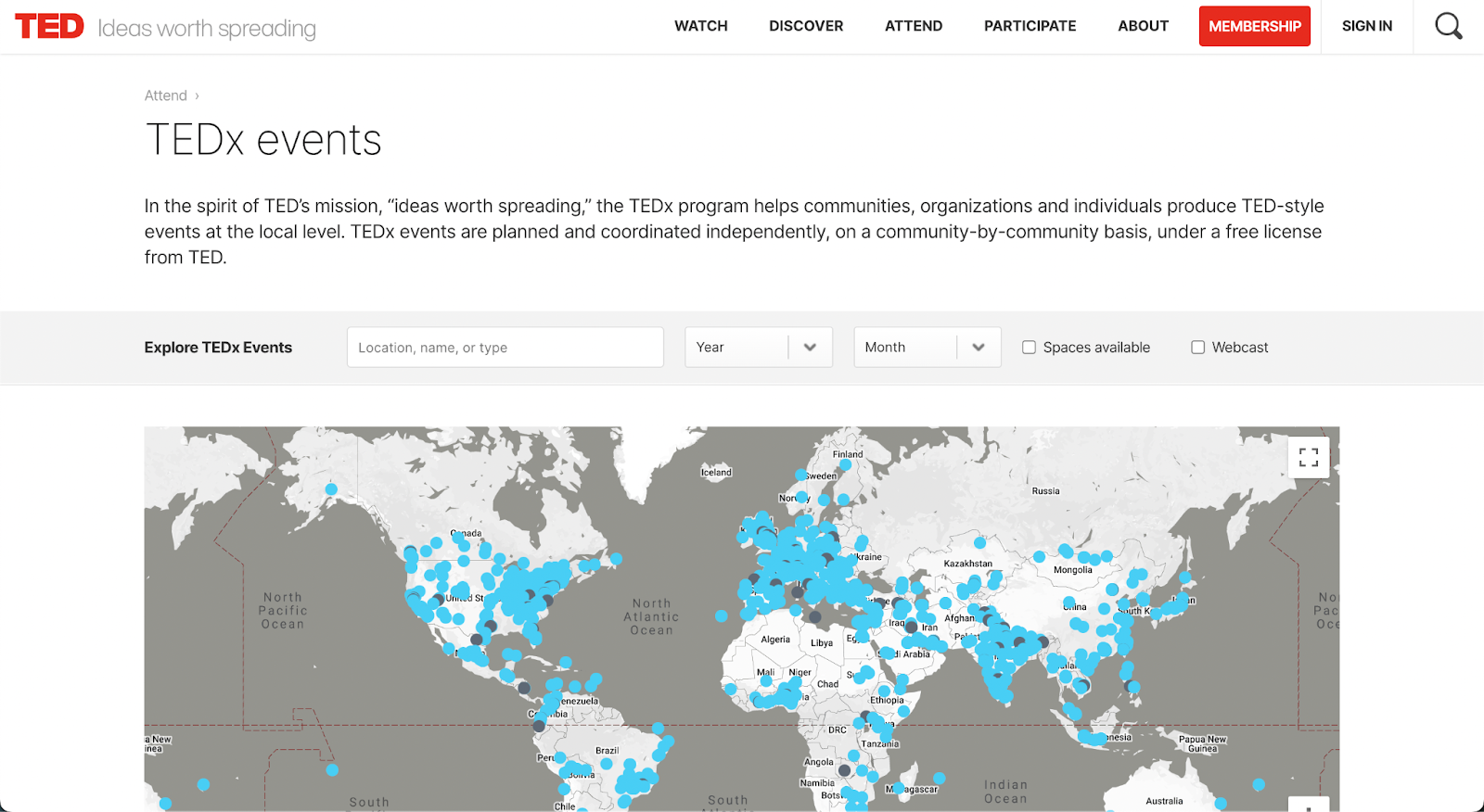Click the Libya label on the map
This screenshot has height=812, width=1484.
tap(822, 642)
